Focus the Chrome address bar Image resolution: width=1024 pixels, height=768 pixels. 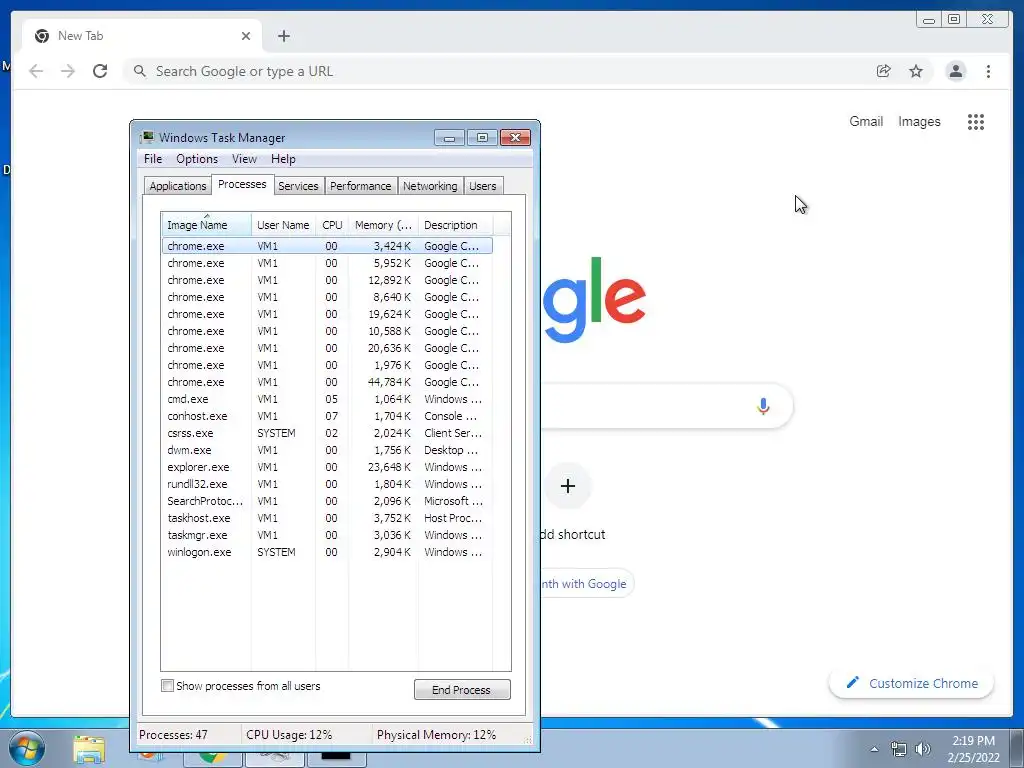pos(496,71)
